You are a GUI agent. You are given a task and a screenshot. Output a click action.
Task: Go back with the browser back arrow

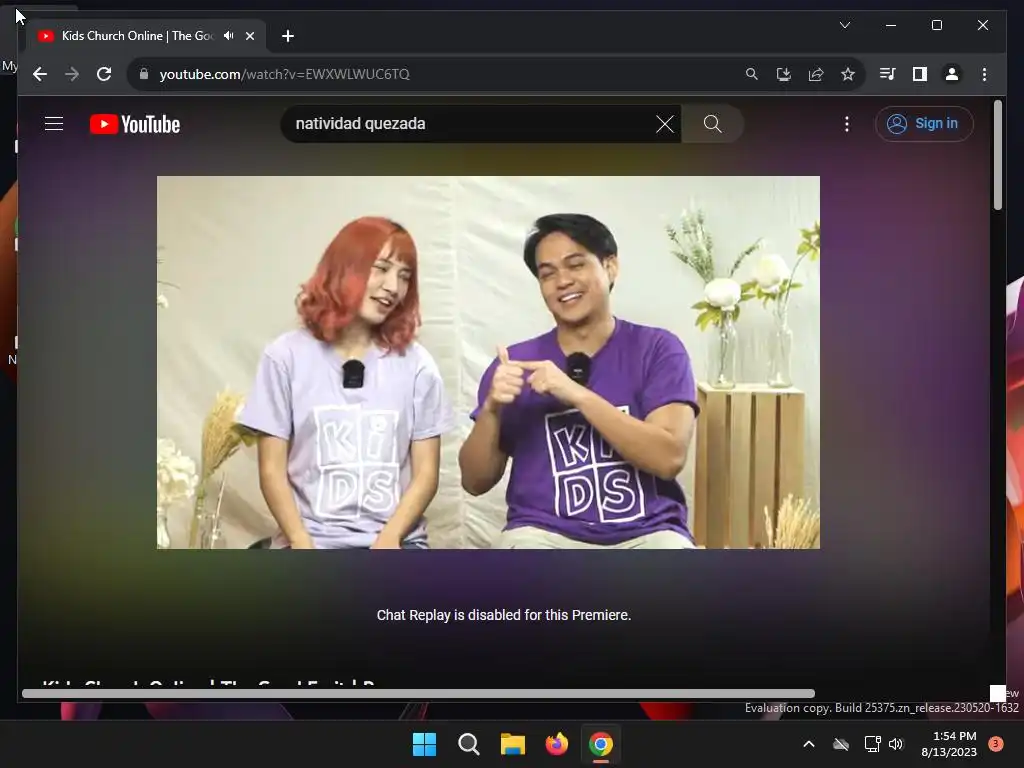click(x=40, y=74)
